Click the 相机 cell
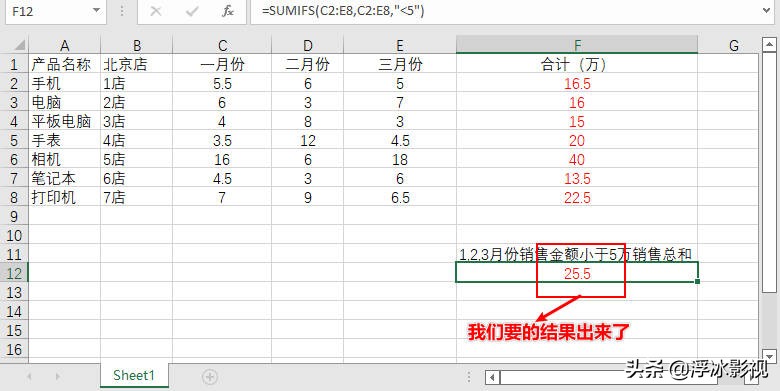 [65, 159]
